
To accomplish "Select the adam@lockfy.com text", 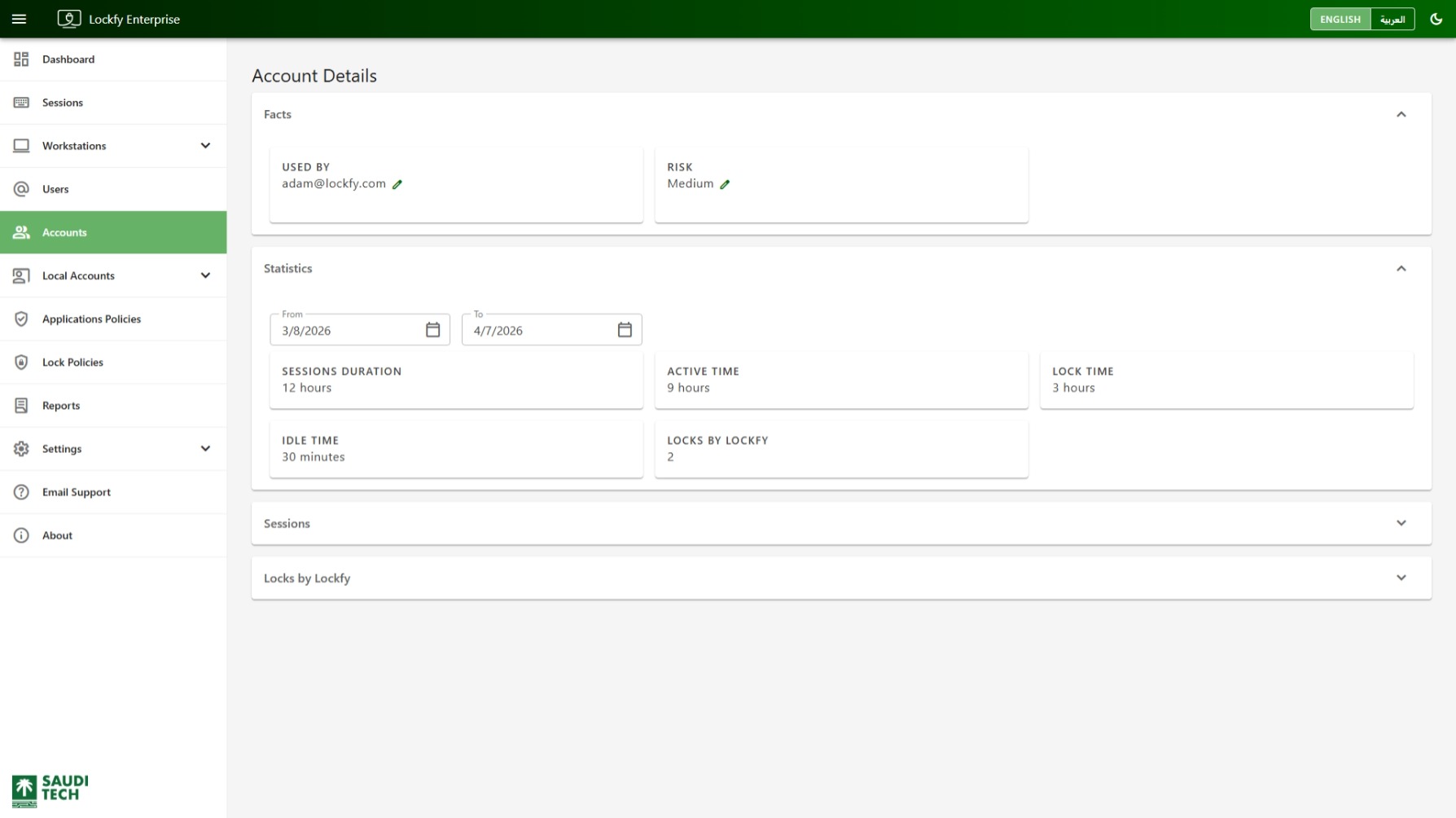I will click(334, 183).
